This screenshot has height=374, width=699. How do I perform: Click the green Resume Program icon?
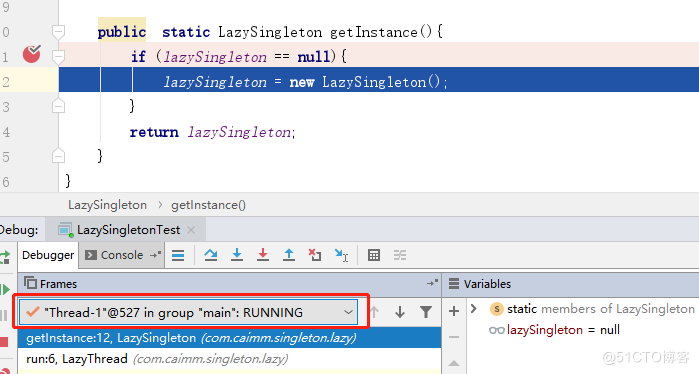5,290
